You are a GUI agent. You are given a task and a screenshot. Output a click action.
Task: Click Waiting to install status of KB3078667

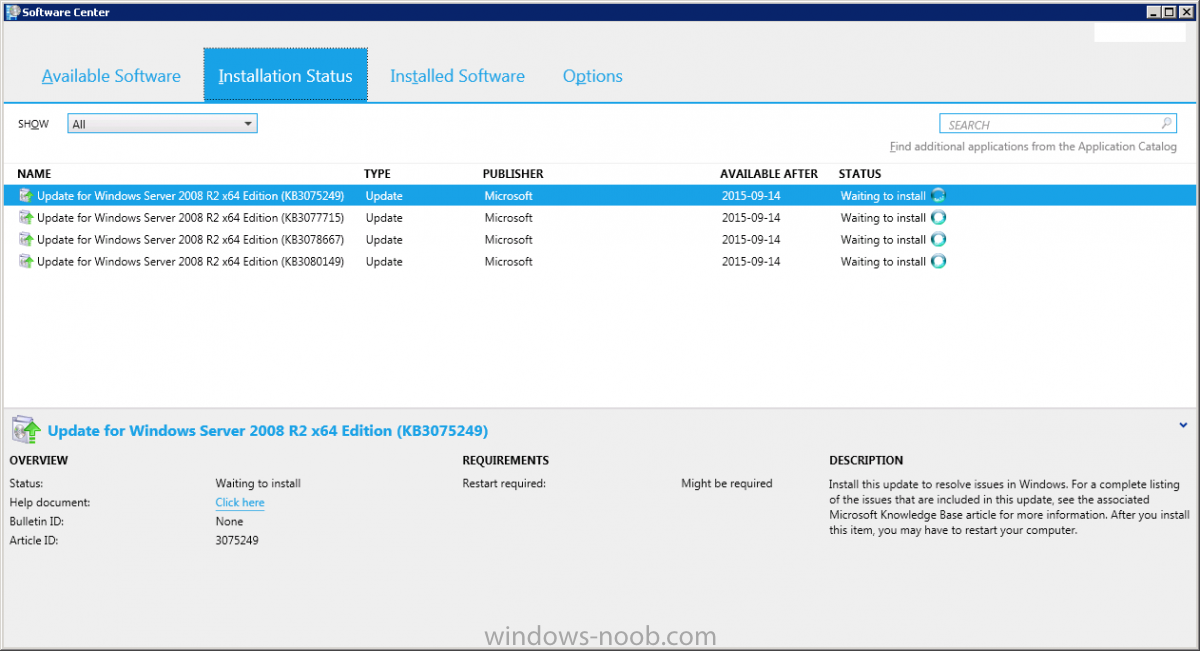pos(883,240)
